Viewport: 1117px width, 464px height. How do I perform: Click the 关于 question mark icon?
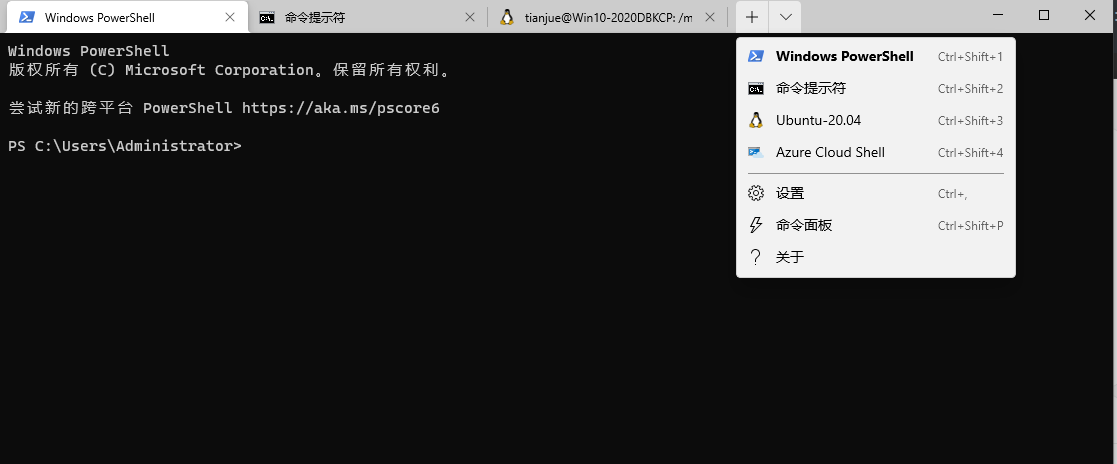pyautogui.click(x=756, y=257)
